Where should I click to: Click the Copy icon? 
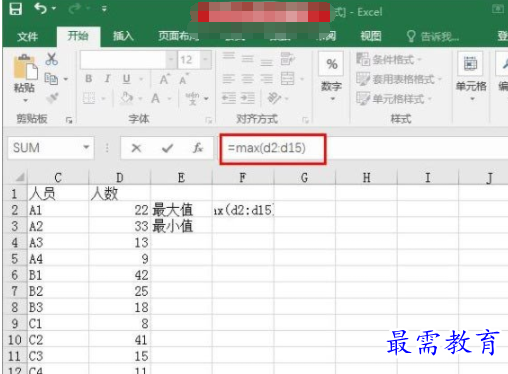(x=51, y=79)
